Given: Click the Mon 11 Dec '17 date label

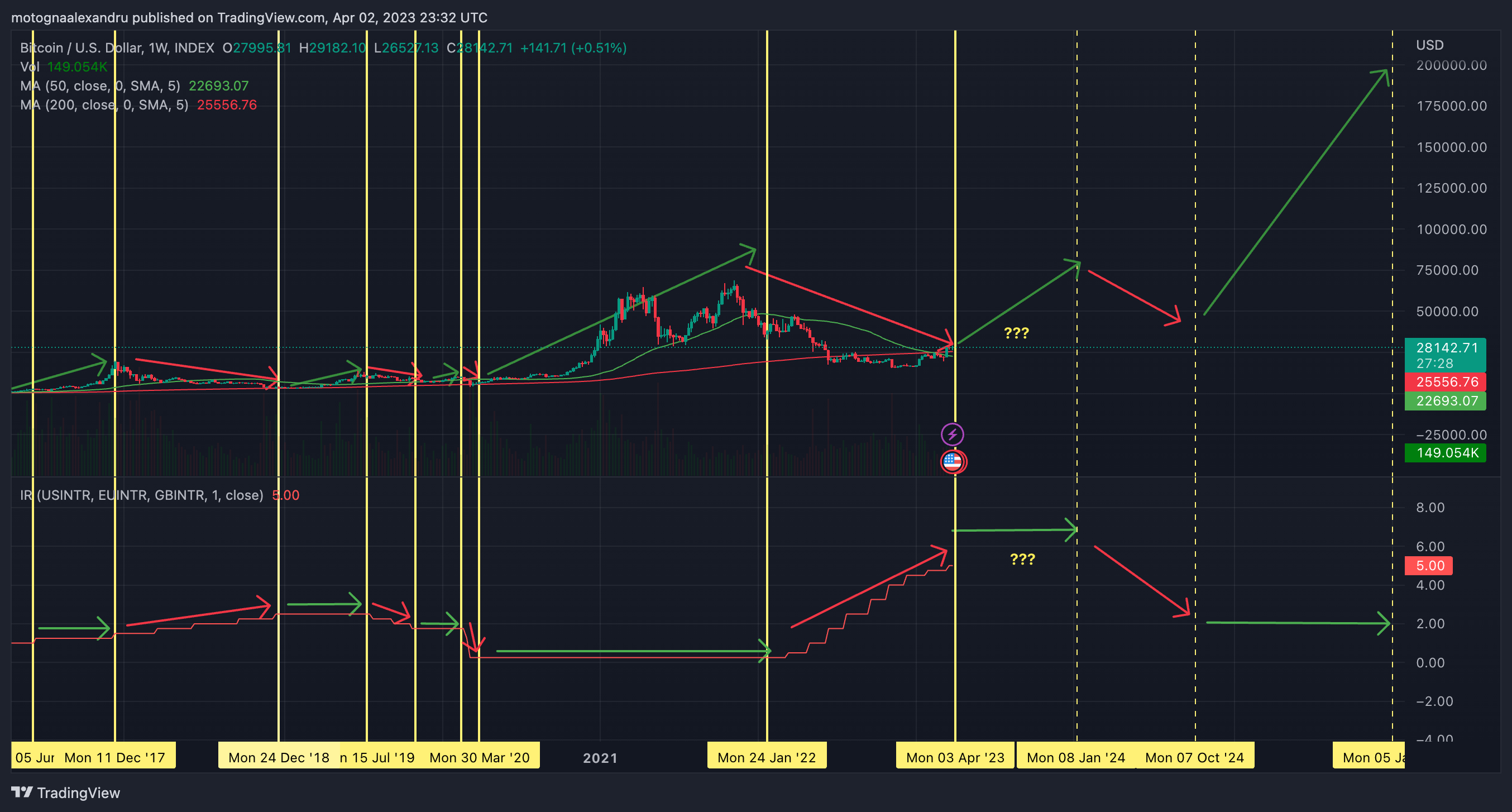Looking at the screenshot, I should (115, 757).
